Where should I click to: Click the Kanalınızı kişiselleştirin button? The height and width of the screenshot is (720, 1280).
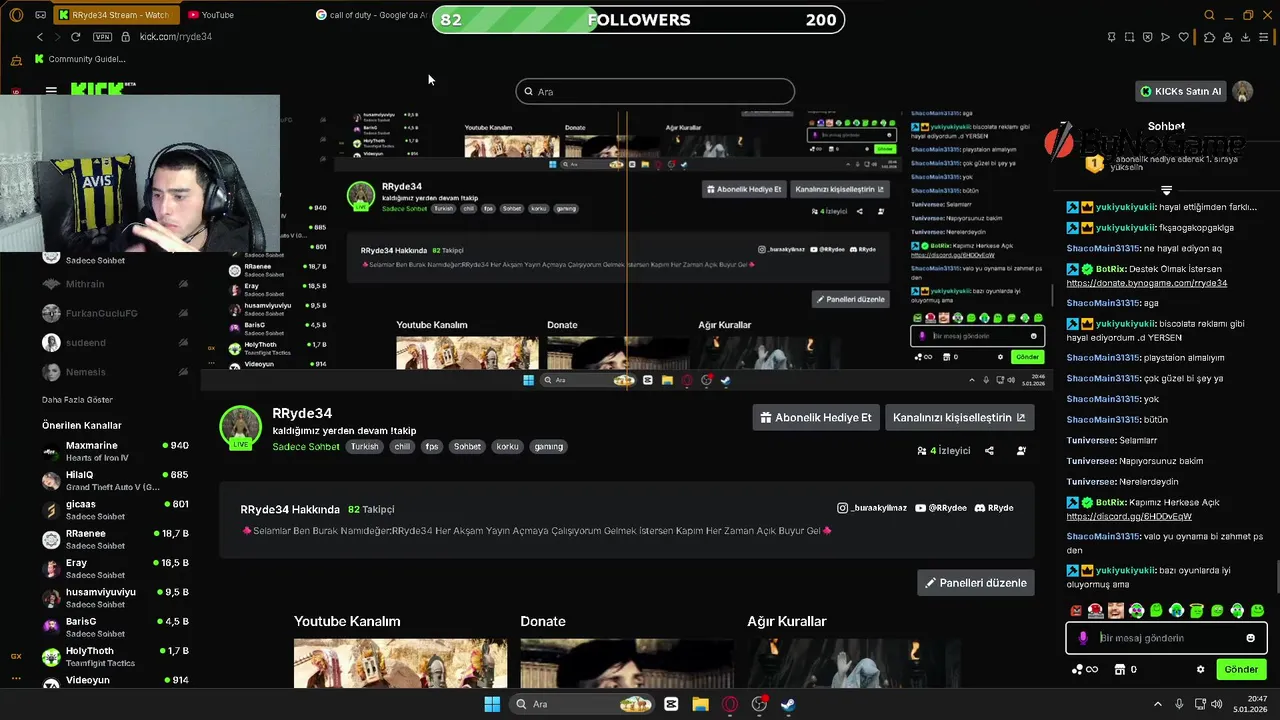959,418
